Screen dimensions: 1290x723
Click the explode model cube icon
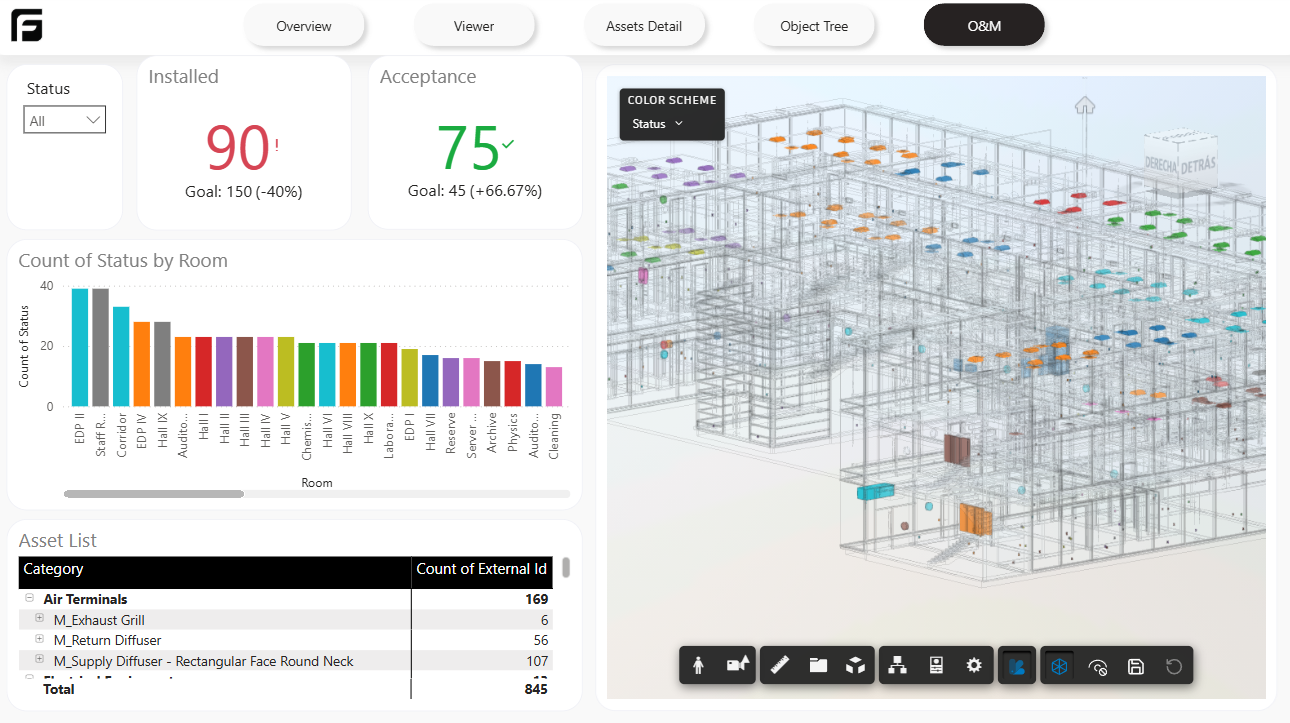858,665
